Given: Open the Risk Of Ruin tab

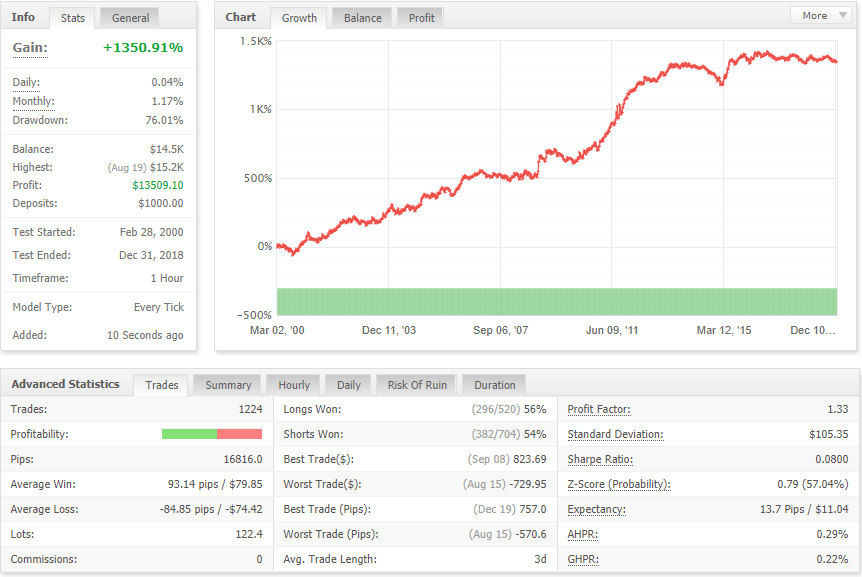Looking at the screenshot, I should click(x=417, y=385).
